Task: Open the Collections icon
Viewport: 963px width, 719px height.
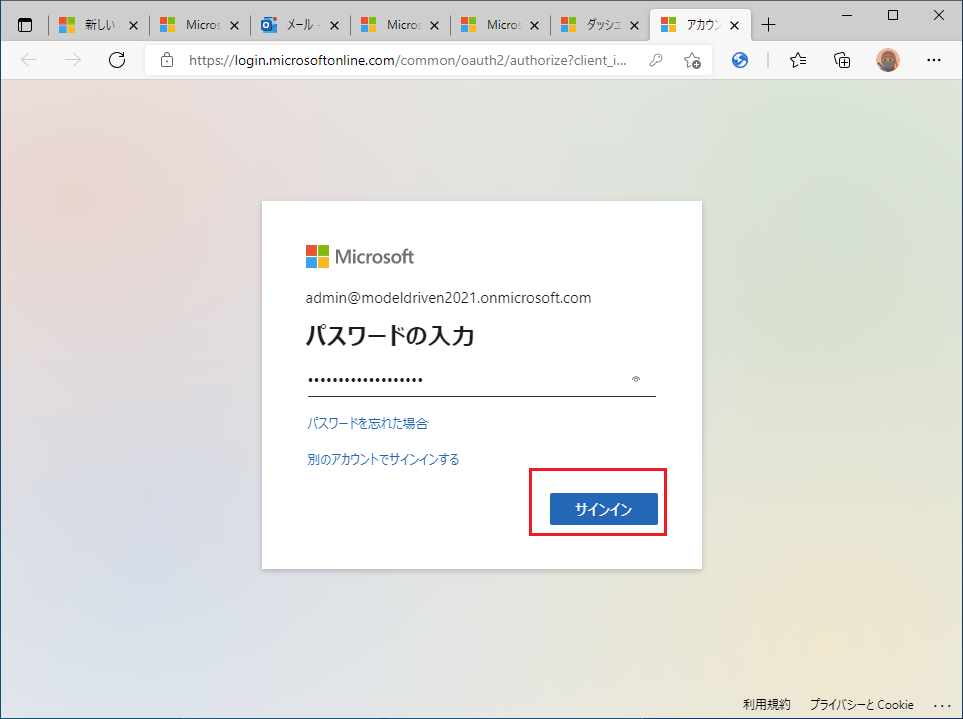Action: pos(842,60)
